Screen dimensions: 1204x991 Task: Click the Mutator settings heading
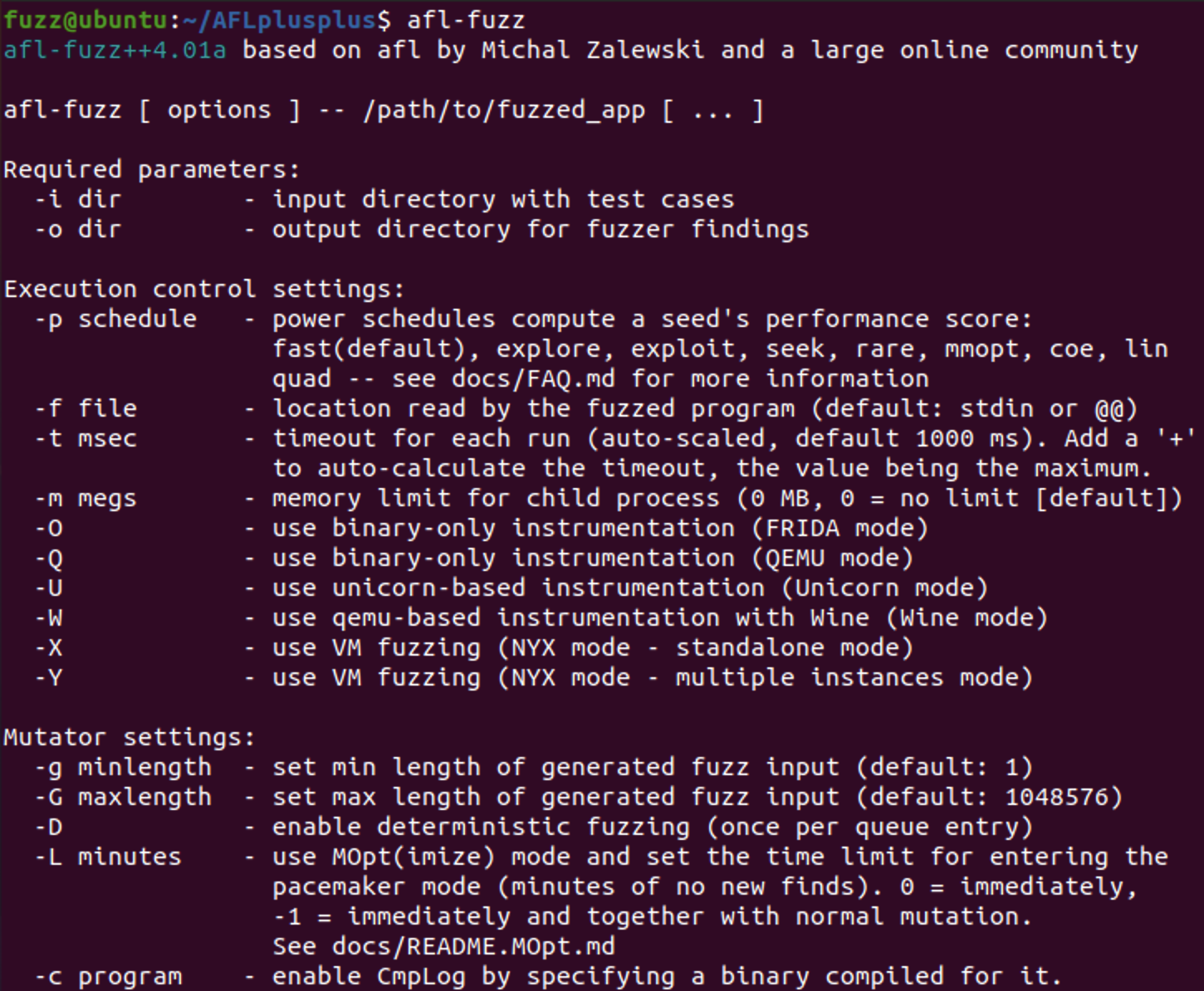pos(129,738)
